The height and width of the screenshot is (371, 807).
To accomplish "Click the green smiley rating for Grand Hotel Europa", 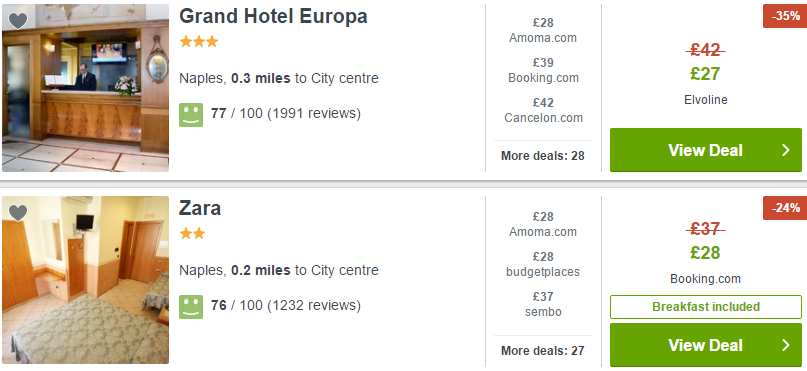I will (x=191, y=115).
